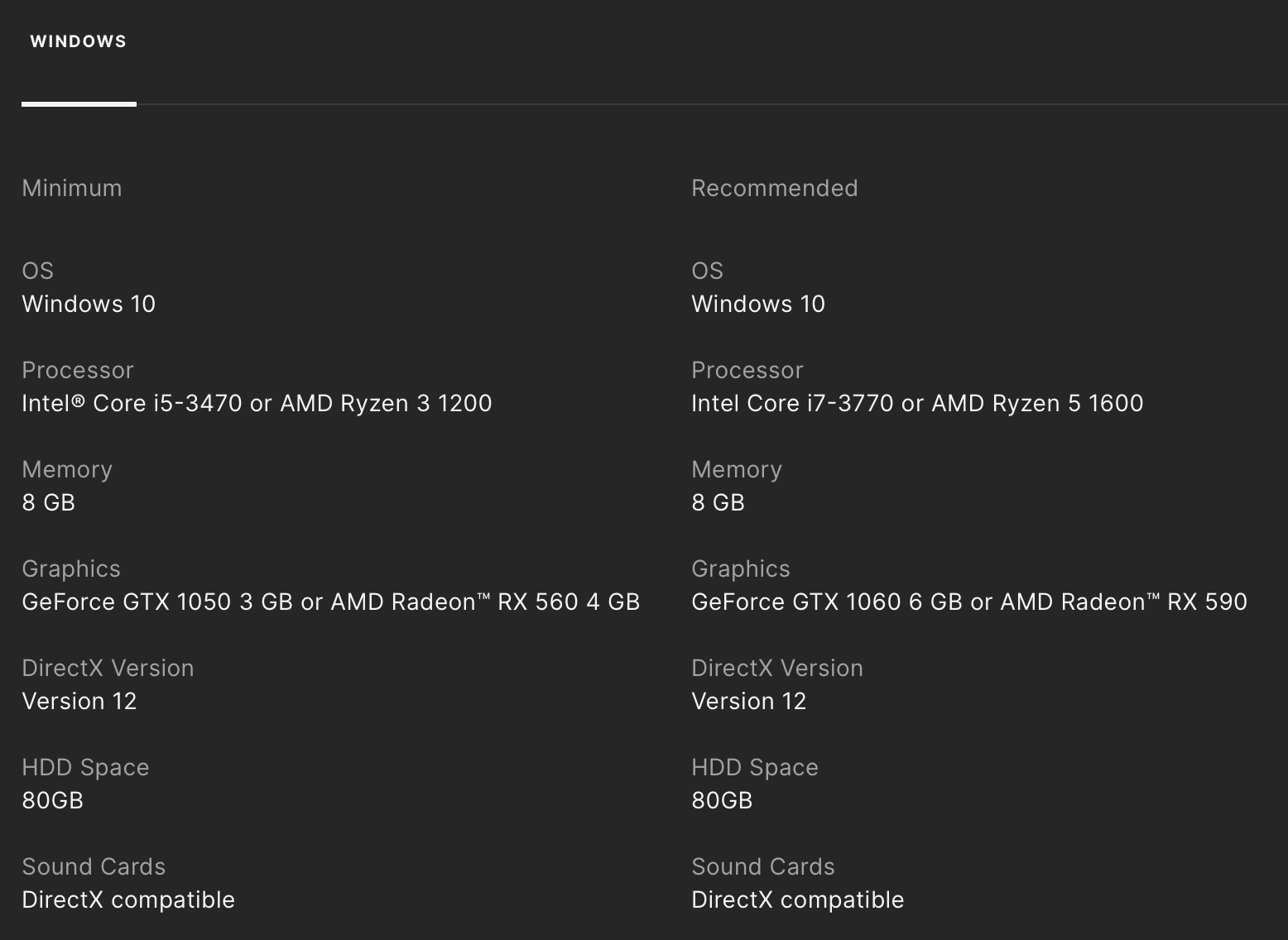Image resolution: width=1288 pixels, height=940 pixels.
Task: Click the 8 GB value under Minimum Memory
Action: tap(49, 503)
